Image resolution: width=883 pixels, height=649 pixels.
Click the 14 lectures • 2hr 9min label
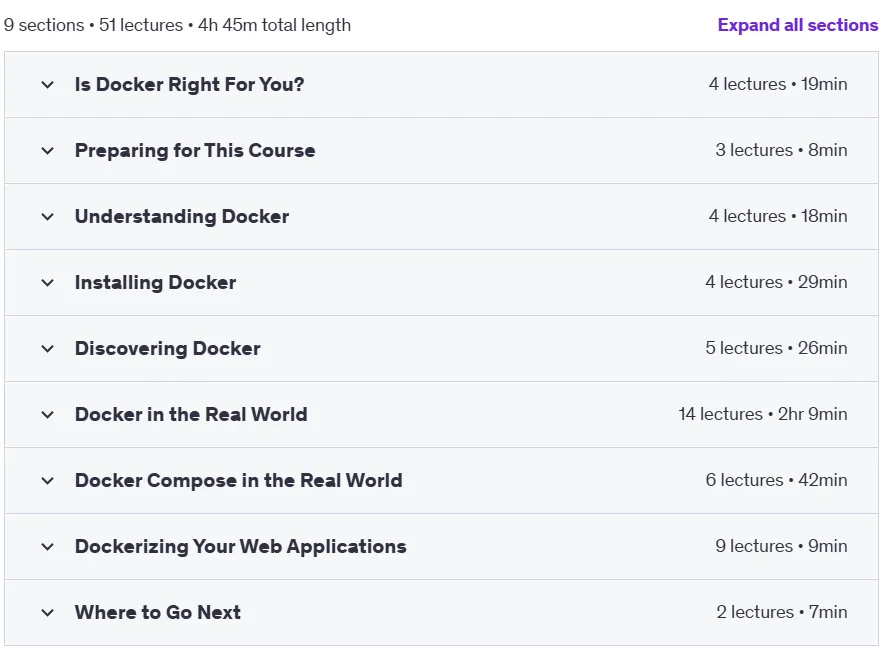click(762, 414)
